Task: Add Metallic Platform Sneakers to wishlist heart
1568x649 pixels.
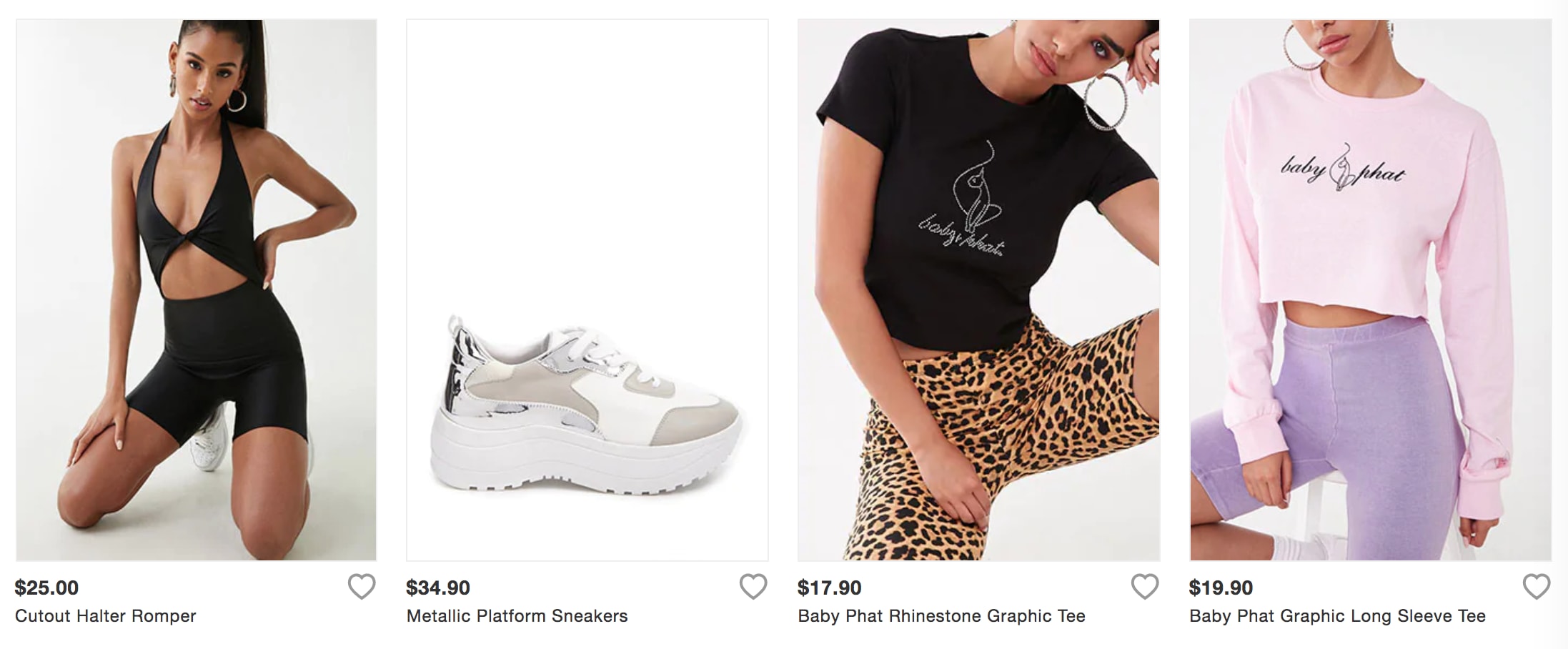Action: (753, 587)
